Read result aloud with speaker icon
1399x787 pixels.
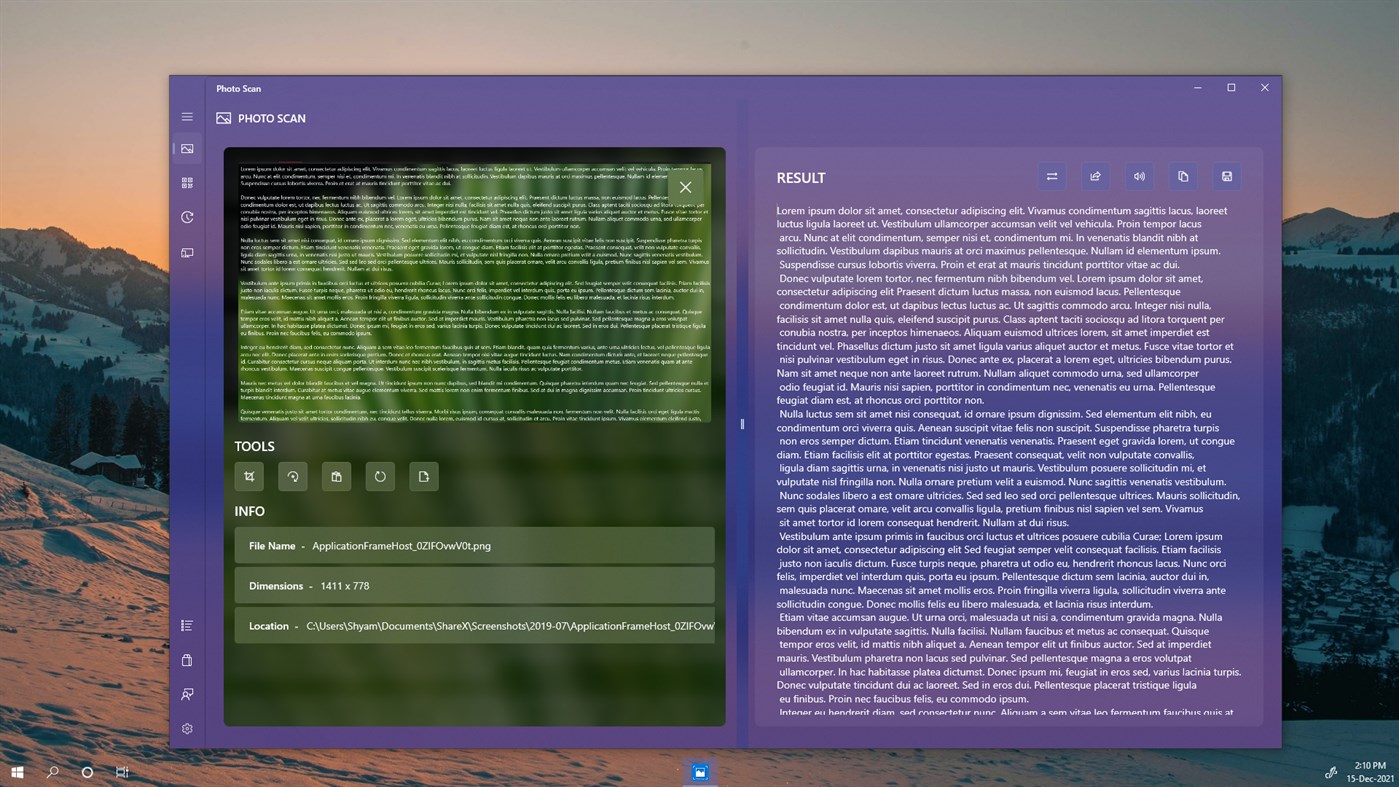(1139, 177)
